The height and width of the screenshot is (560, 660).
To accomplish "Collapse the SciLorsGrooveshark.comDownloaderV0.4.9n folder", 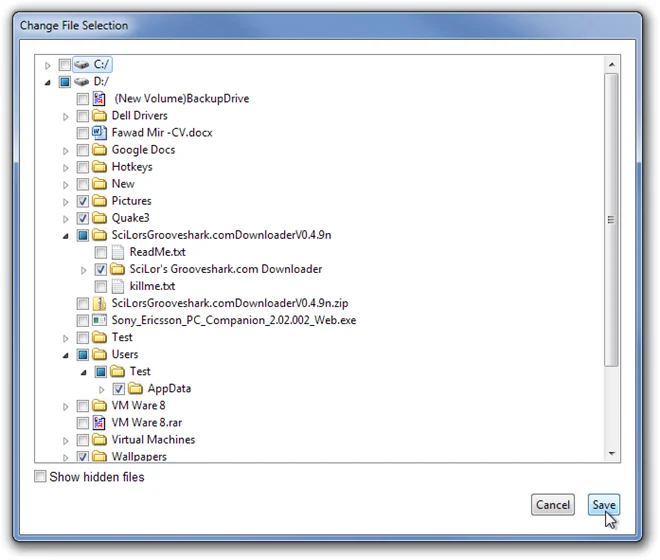I will (66, 236).
